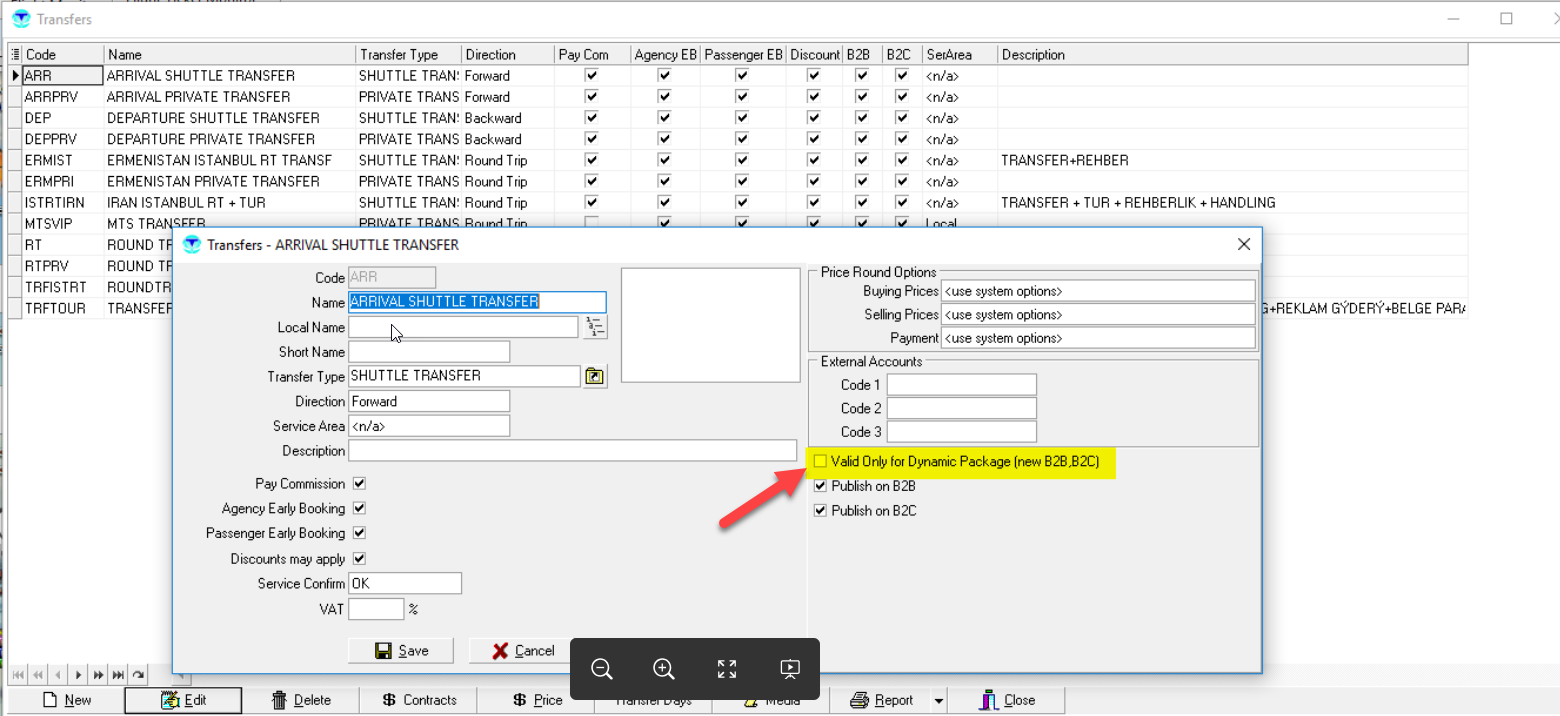Save the transfer dialog
The image size is (1560, 716).
pos(401,651)
